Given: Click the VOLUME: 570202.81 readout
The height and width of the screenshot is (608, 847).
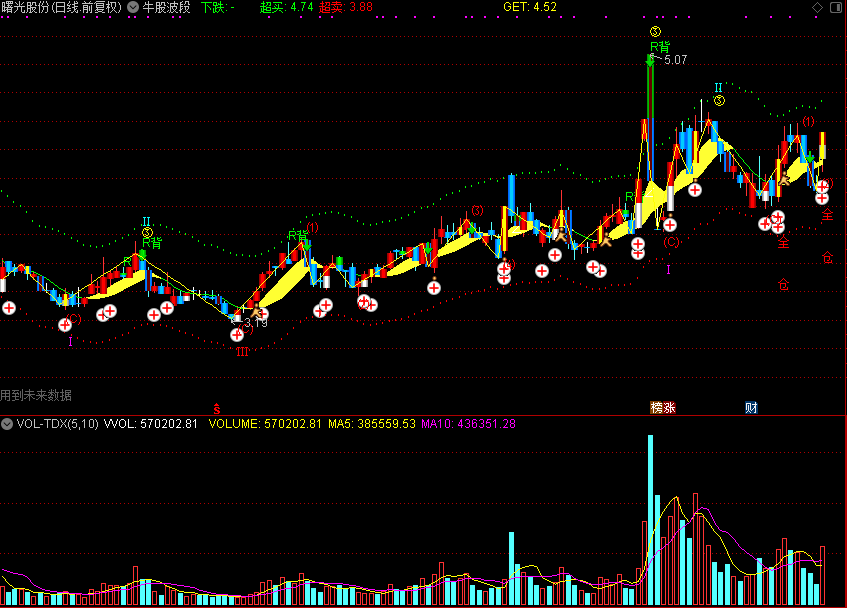Looking at the screenshot, I should pyautogui.click(x=265, y=424).
